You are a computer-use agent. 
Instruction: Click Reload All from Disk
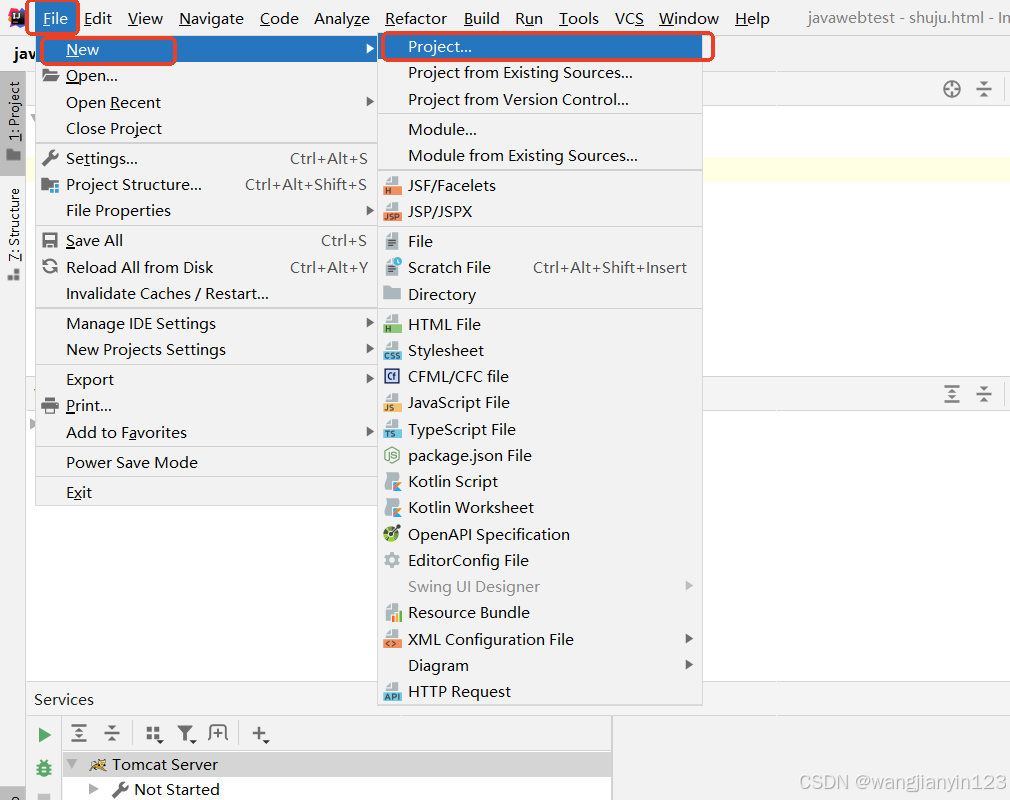206,267
